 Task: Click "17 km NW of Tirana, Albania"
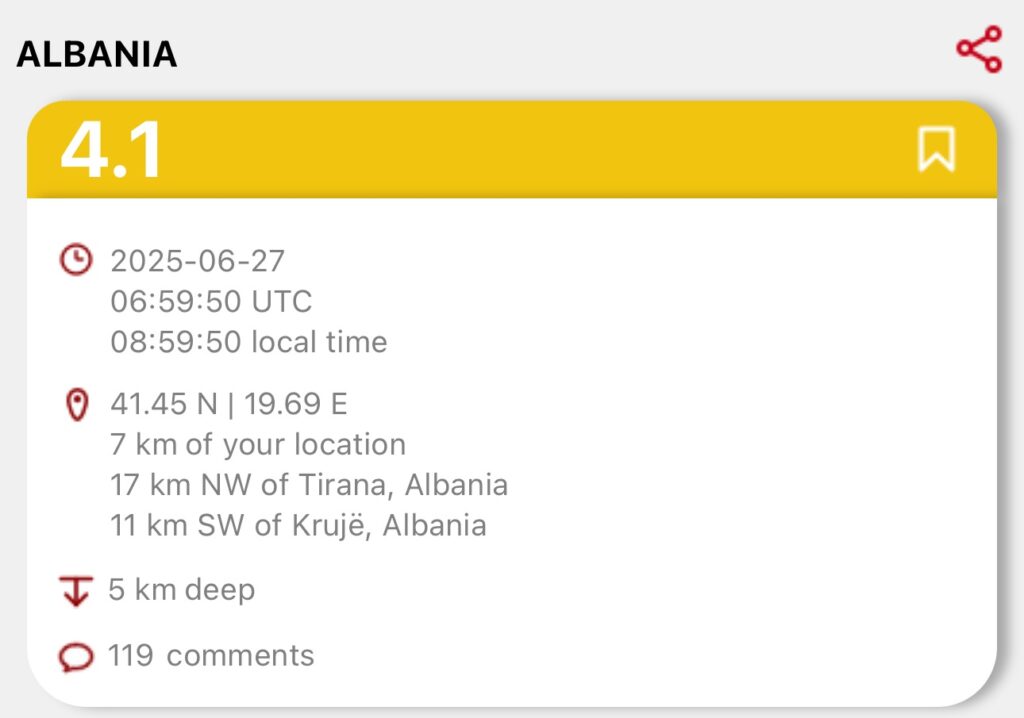[309, 485]
